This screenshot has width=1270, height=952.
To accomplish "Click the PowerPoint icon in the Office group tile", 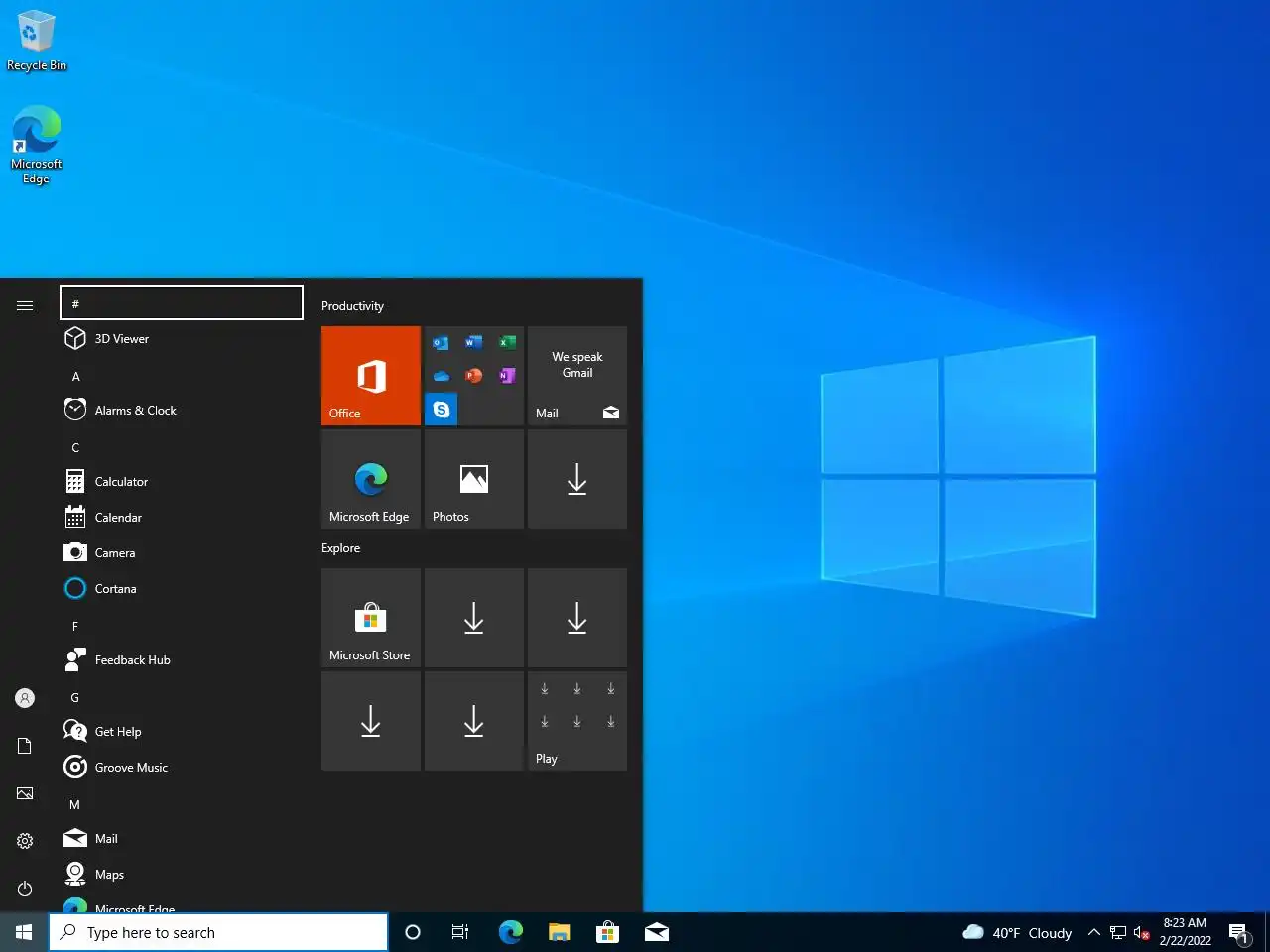I will [474, 376].
